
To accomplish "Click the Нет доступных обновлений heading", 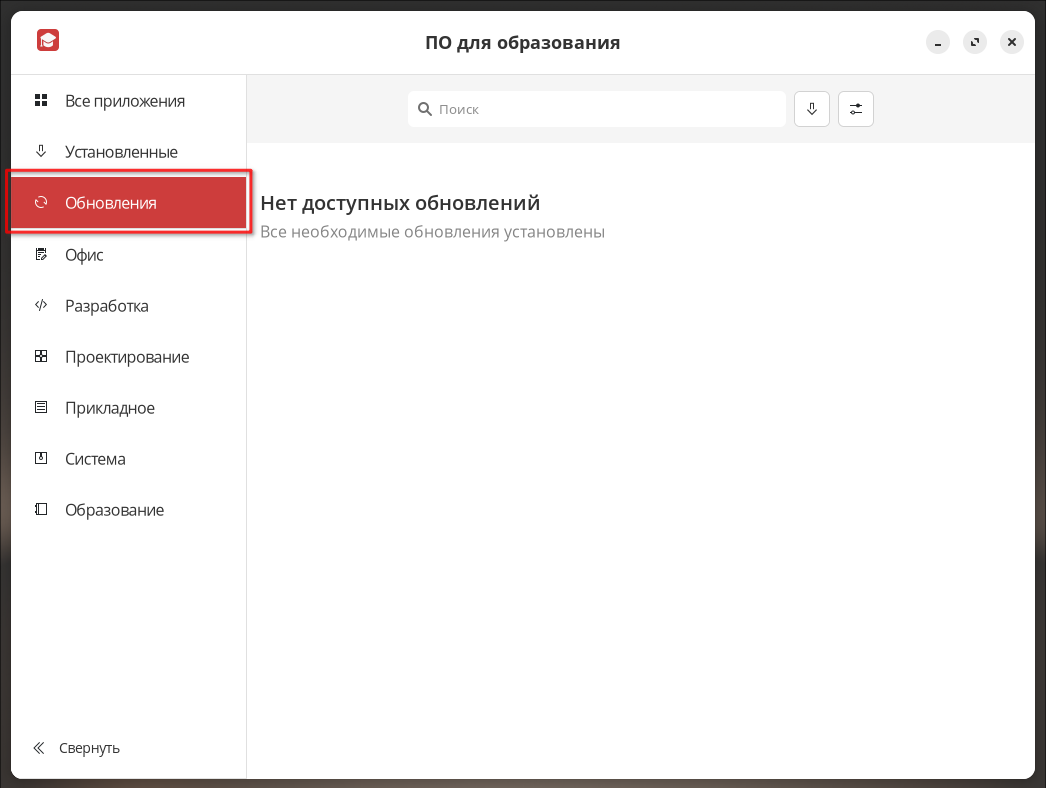I will (x=400, y=203).
